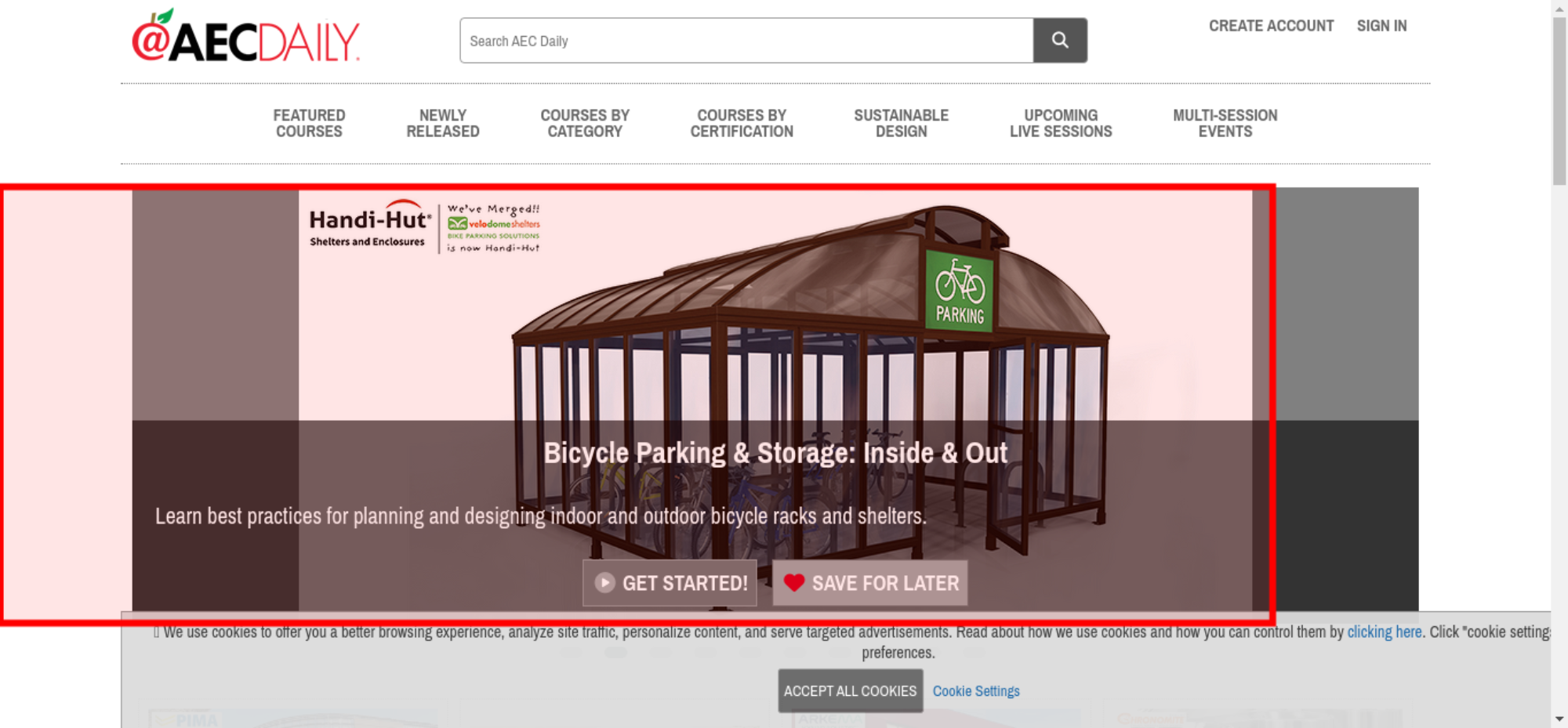Click the Sign In link

[x=1381, y=26]
